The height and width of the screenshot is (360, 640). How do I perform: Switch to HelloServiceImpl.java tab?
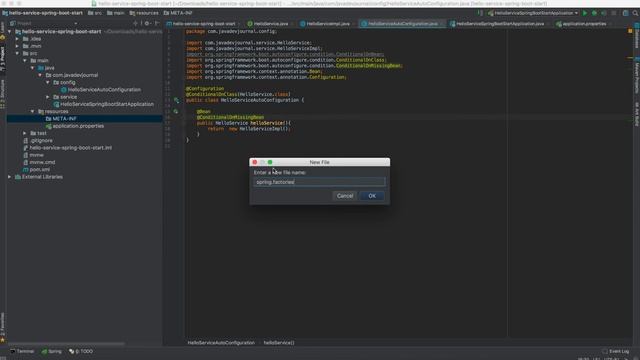(325, 24)
